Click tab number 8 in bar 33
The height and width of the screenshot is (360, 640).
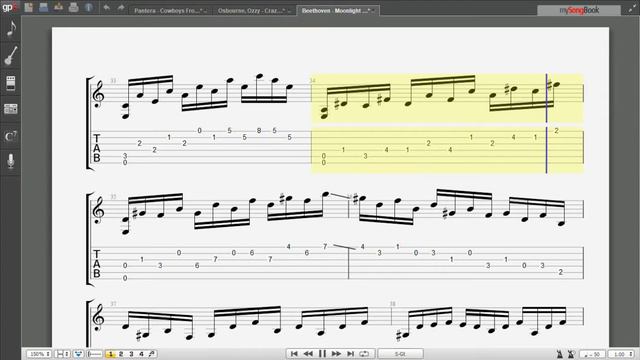259,131
